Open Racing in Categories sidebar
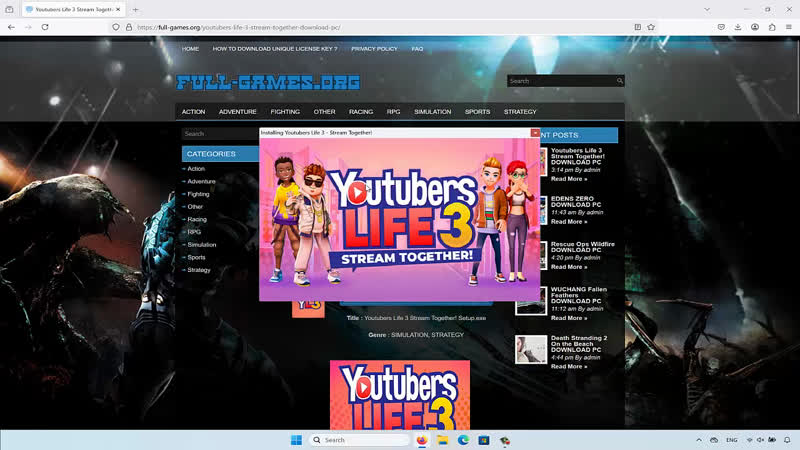 [x=196, y=219]
